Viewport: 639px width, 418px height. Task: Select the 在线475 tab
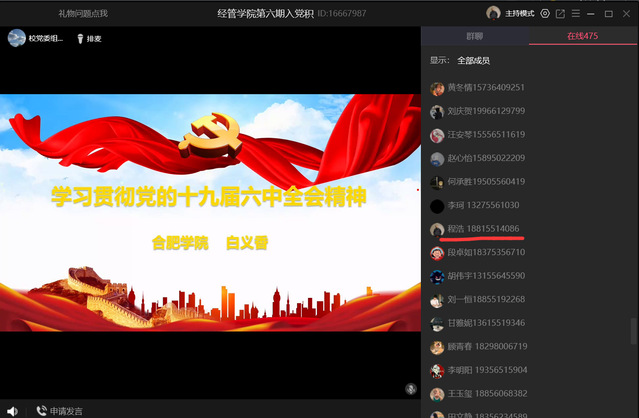click(583, 37)
